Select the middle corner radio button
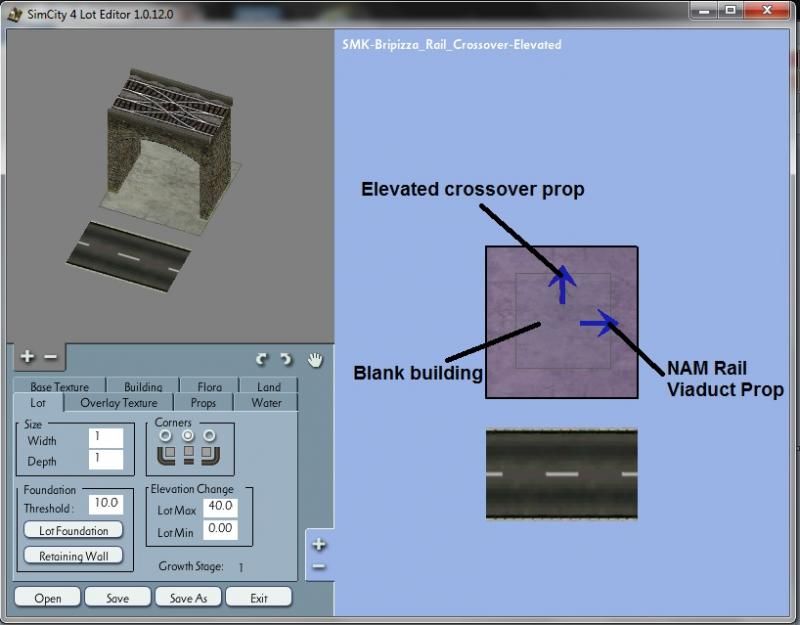Screen dimensions: 800x625 click(188, 436)
